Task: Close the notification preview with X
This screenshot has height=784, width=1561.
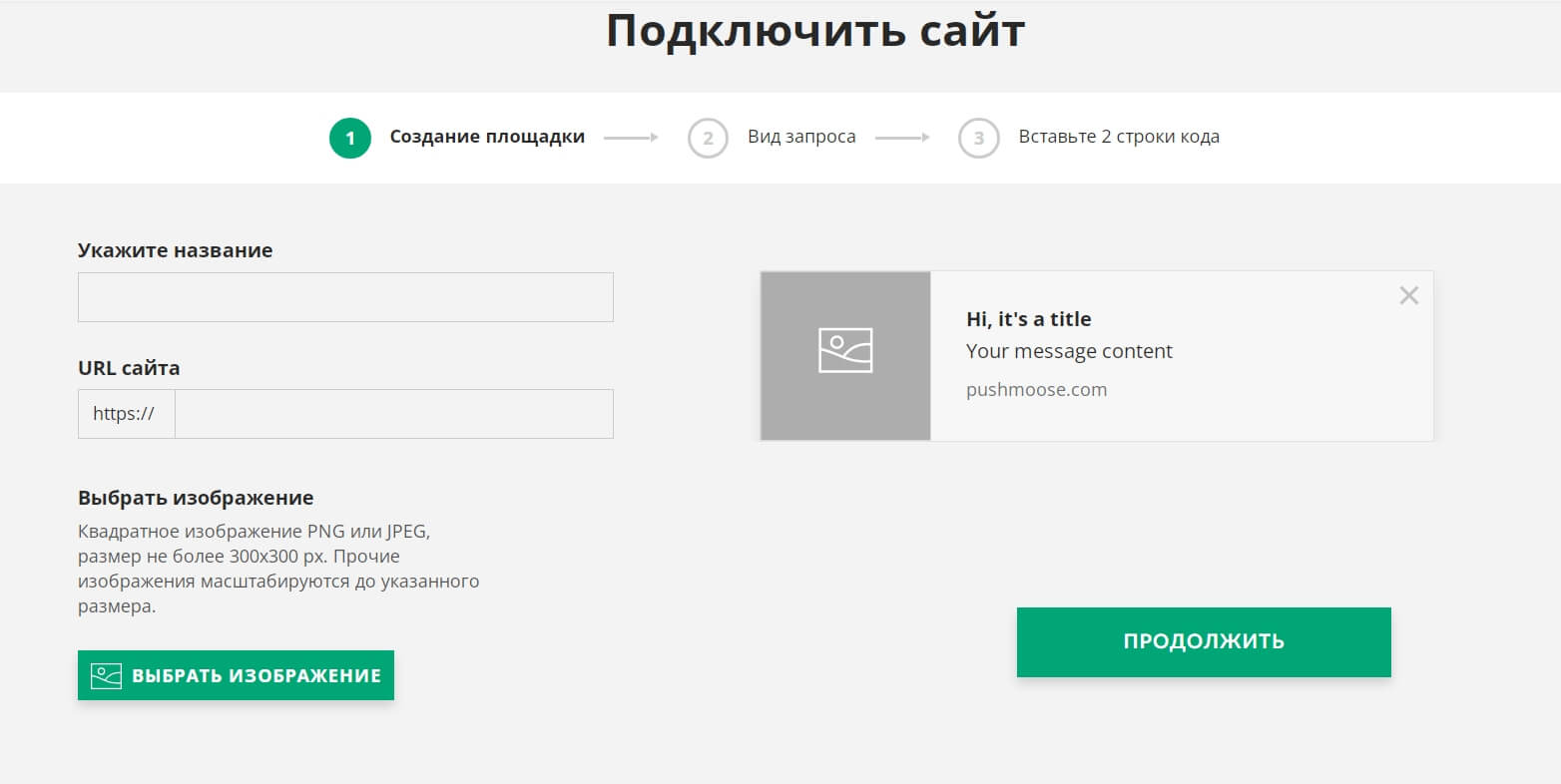Action: pos(1408,295)
